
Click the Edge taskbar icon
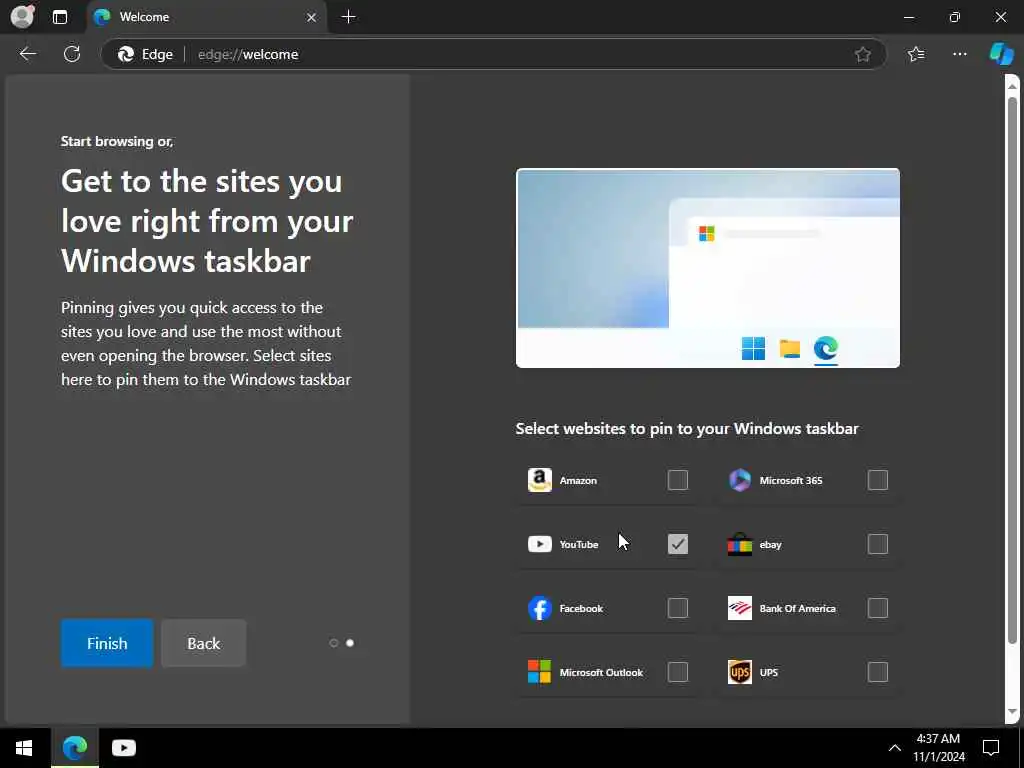[x=74, y=748]
